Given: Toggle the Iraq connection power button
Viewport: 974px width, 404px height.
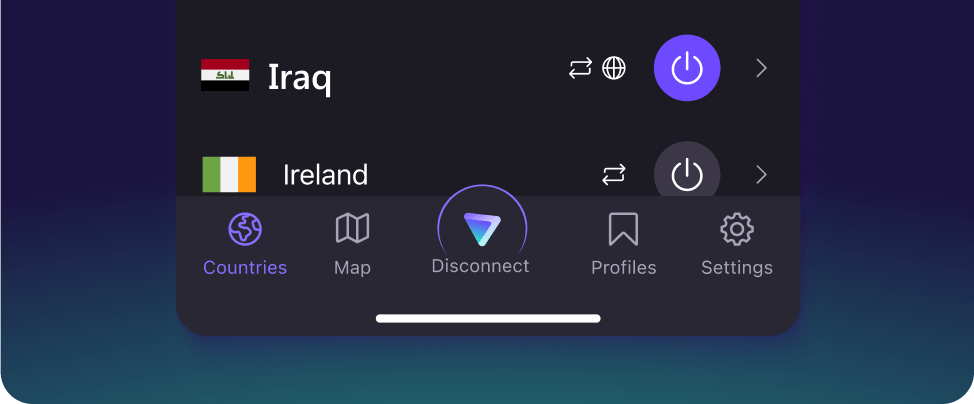Looking at the screenshot, I should (x=687, y=68).
